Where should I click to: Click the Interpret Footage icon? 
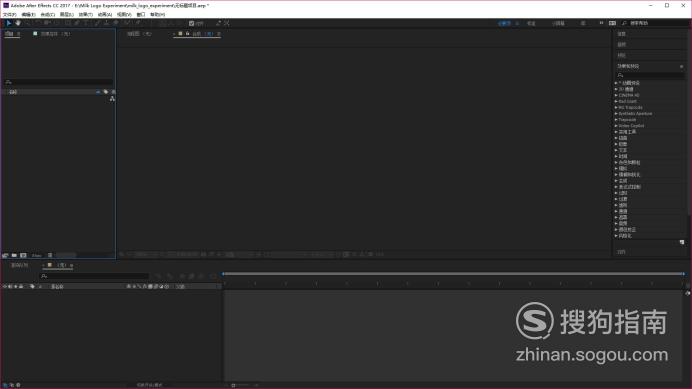click(5, 255)
